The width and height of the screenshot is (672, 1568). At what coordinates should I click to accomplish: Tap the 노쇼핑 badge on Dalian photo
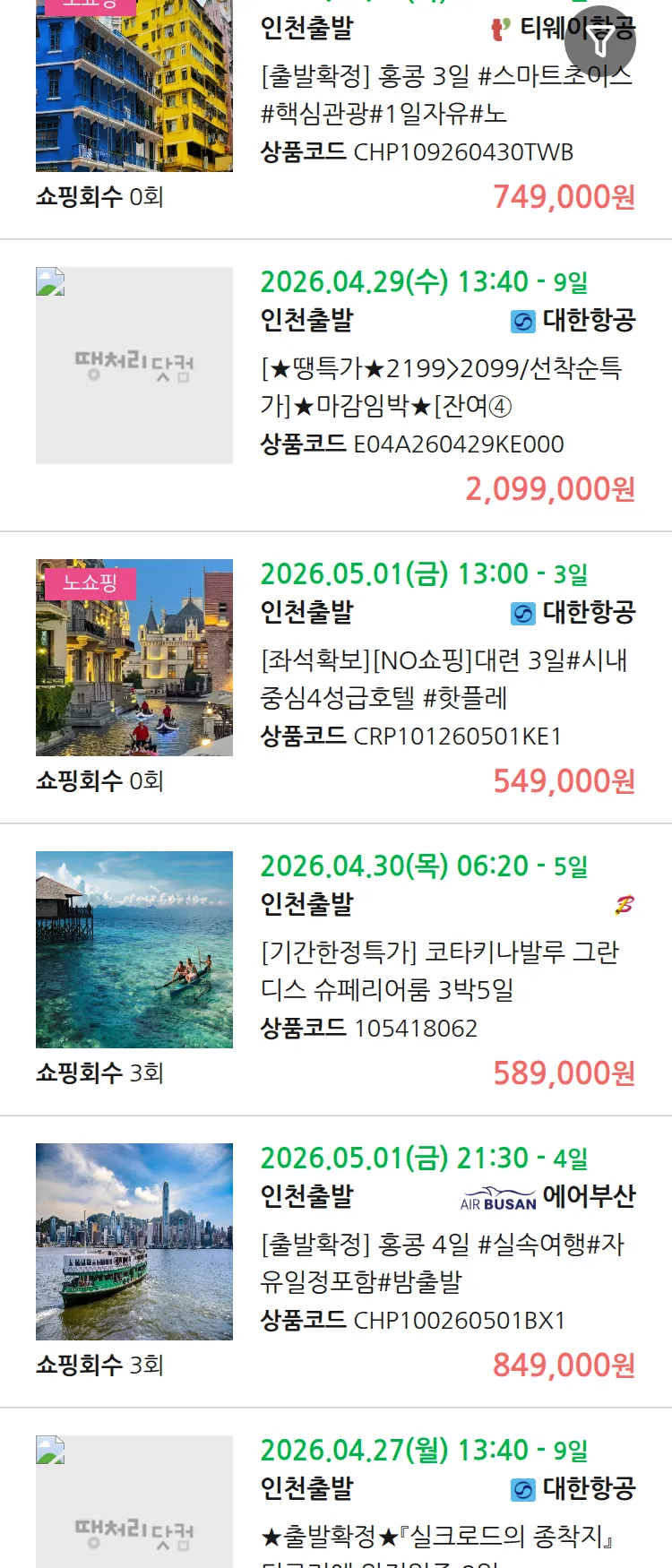tap(90, 583)
